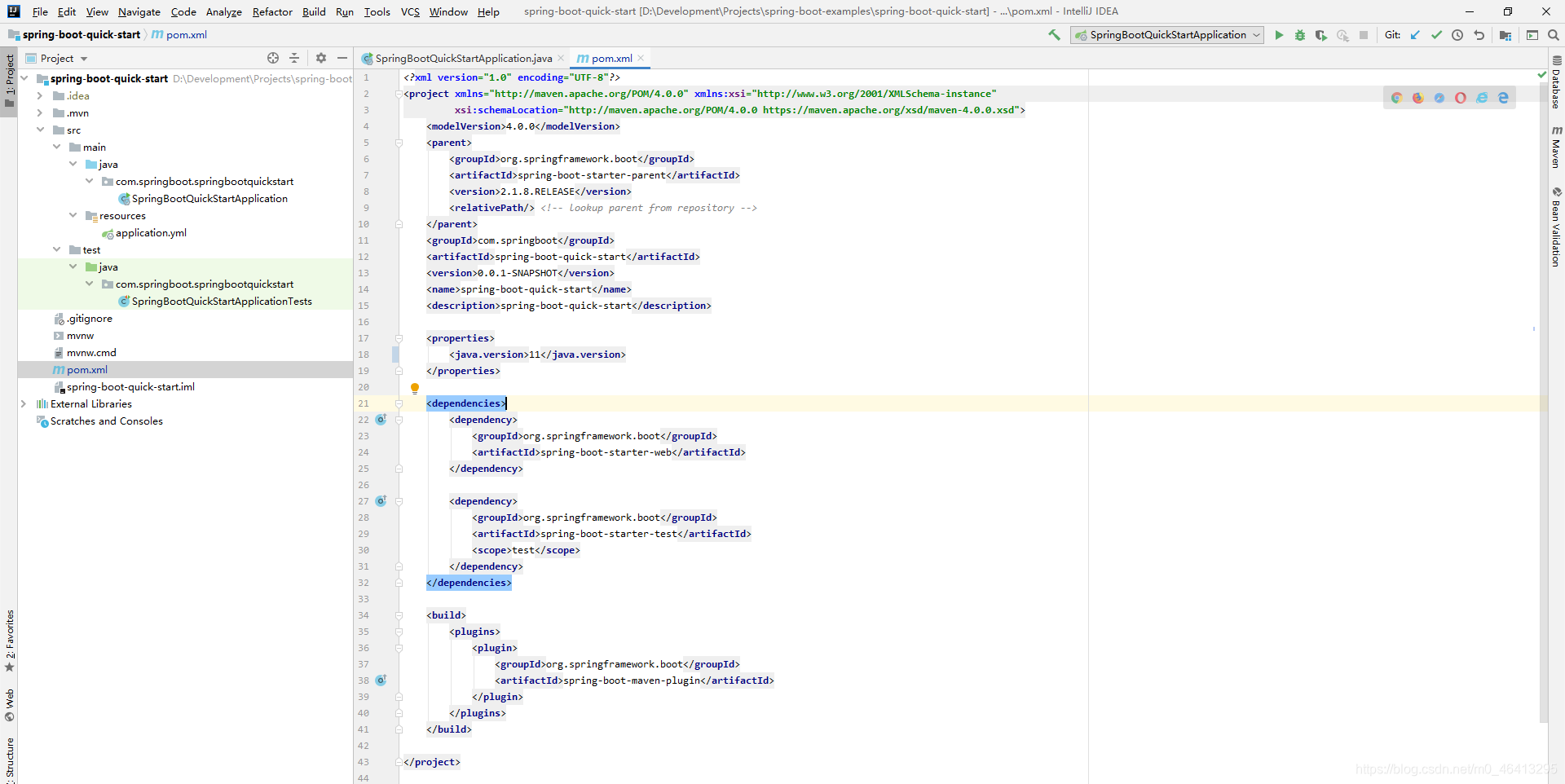Hide the Project tool window
The image size is (1565, 784).
pyautogui.click(x=342, y=58)
